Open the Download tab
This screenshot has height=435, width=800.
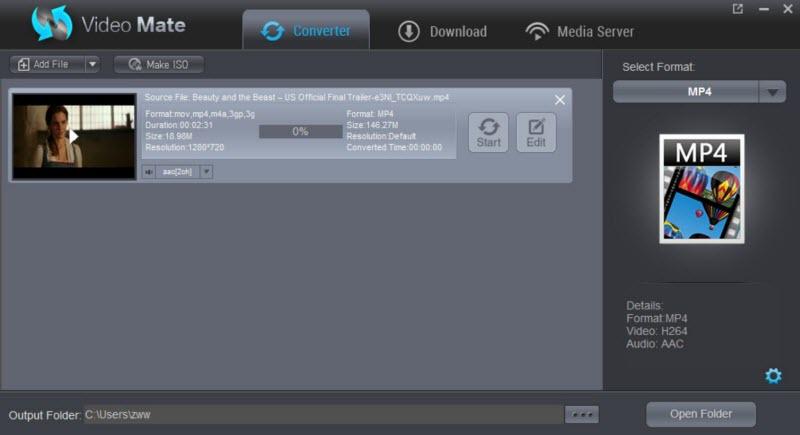pos(442,32)
